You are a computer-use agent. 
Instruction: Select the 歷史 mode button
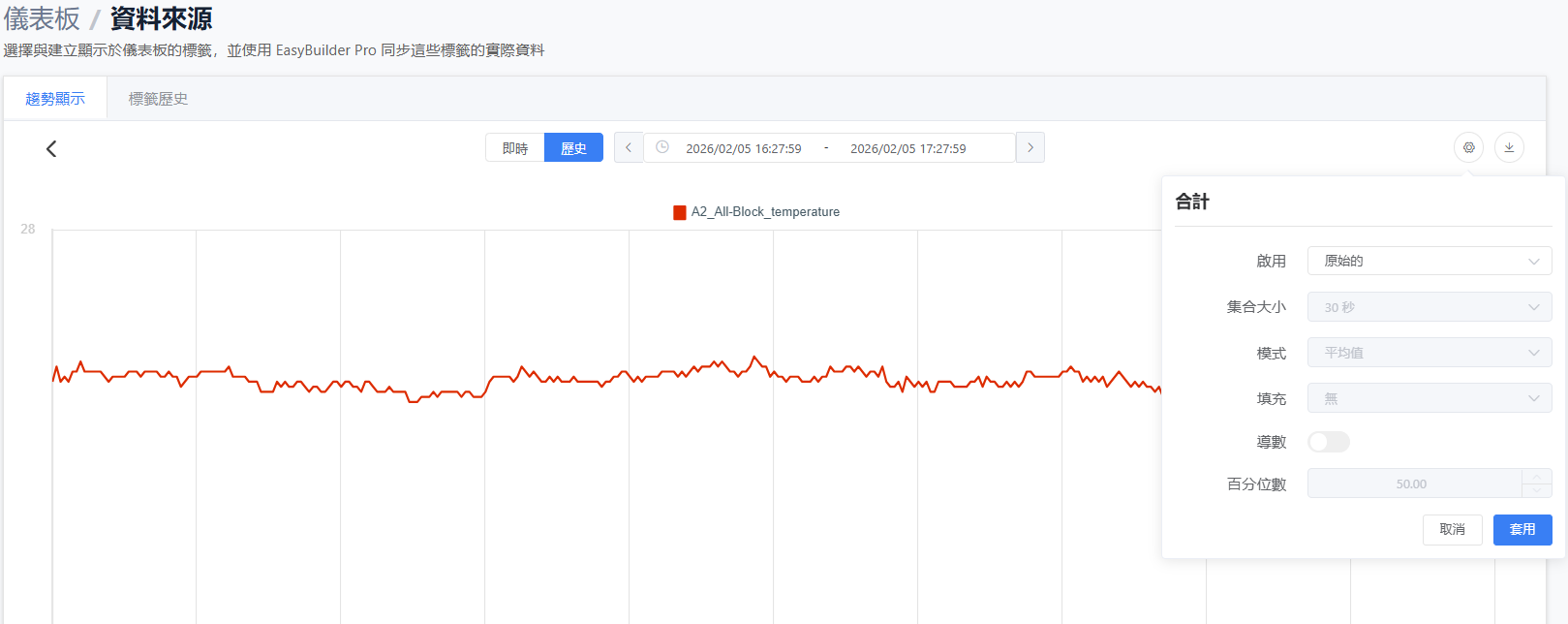[573, 148]
